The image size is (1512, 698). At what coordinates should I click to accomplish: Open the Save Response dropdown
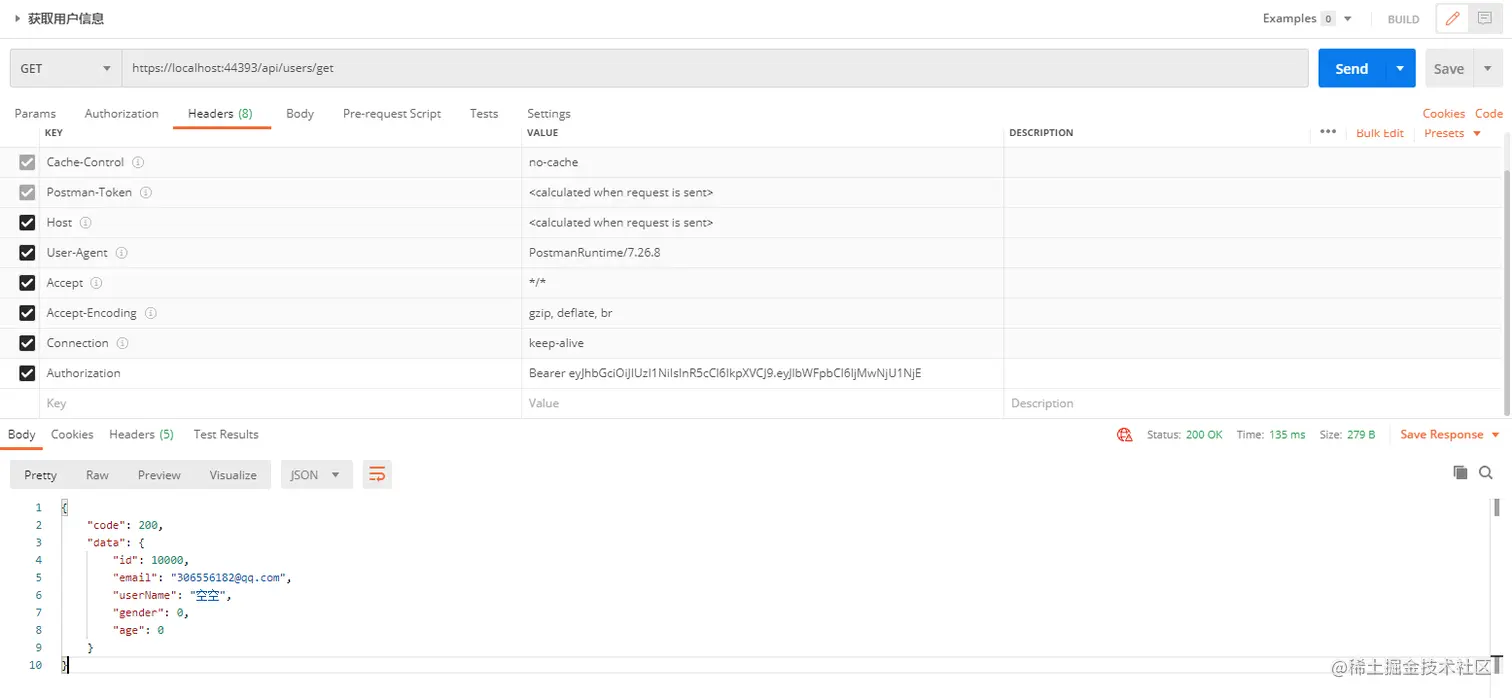(1450, 435)
